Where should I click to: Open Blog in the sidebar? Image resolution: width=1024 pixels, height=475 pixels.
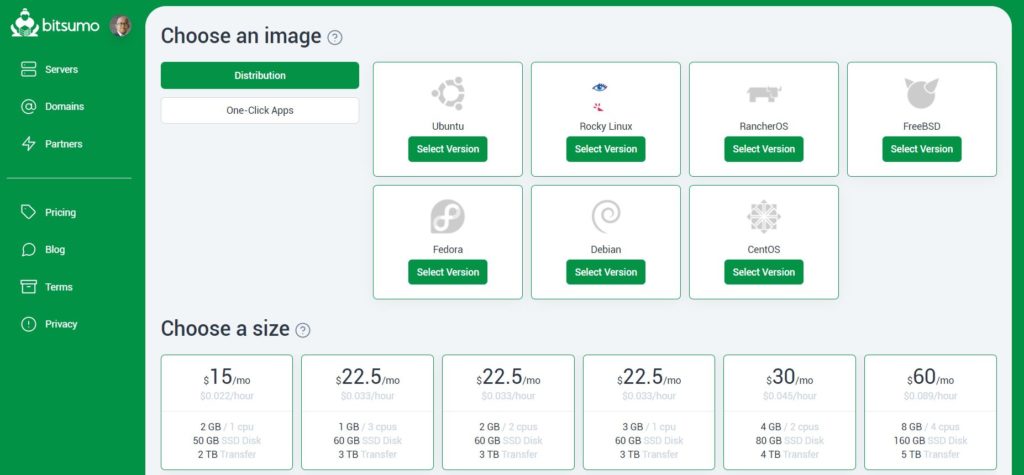coord(55,250)
